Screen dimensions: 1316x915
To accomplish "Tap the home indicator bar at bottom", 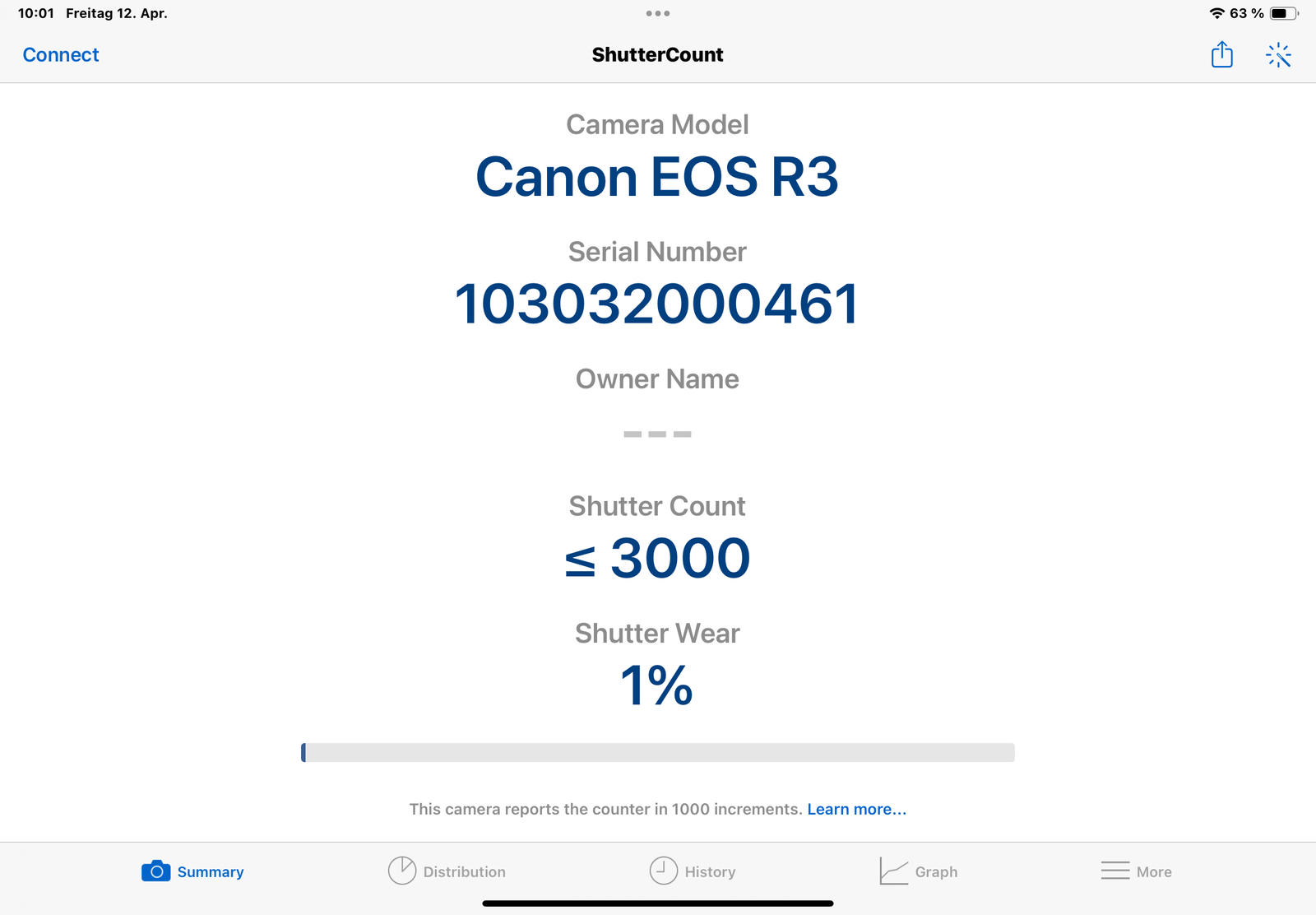I will point(658,903).
